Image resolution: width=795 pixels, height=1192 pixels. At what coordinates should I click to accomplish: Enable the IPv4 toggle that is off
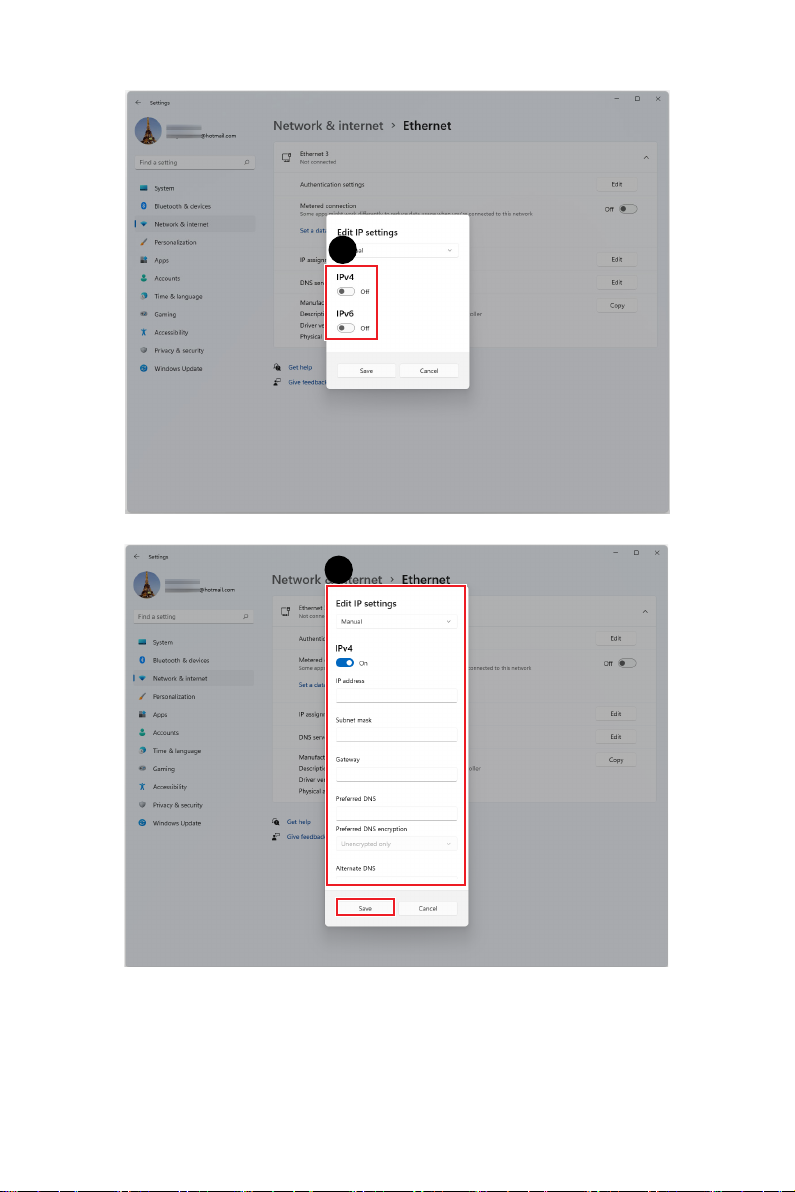click(346, 291)
